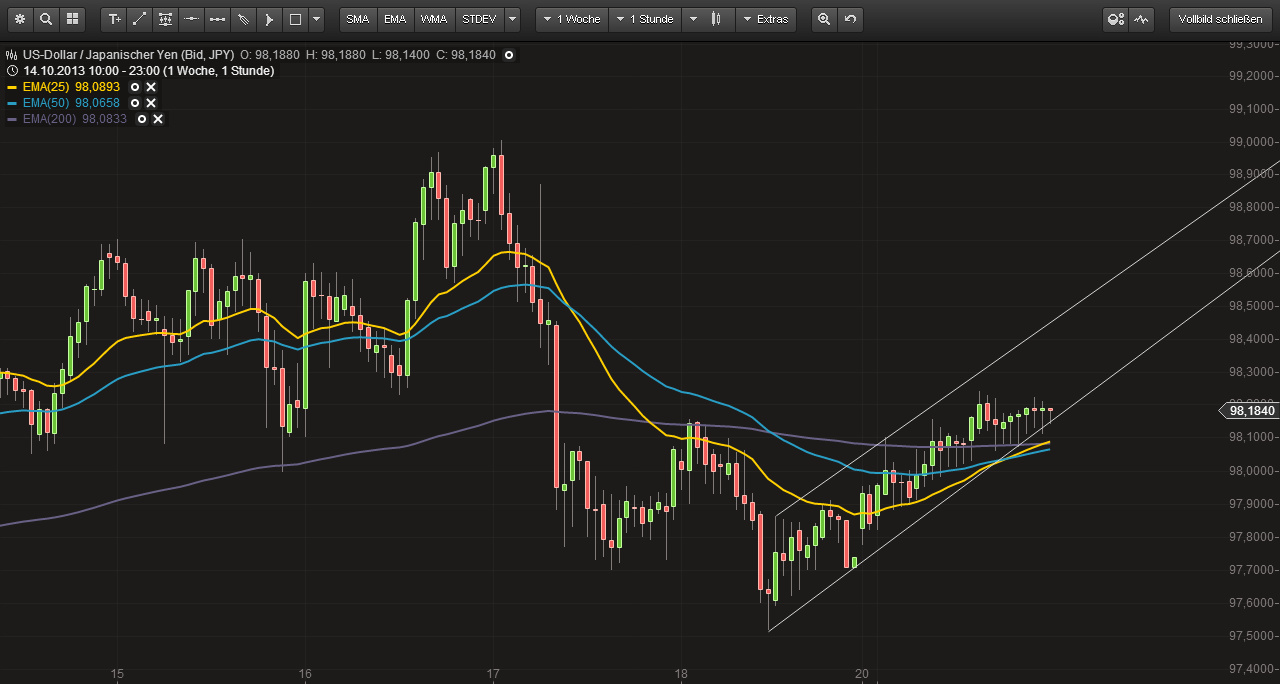Open the multi-chart grid layout icon
The image size is (1280, 684).
[x=71, y=19]
